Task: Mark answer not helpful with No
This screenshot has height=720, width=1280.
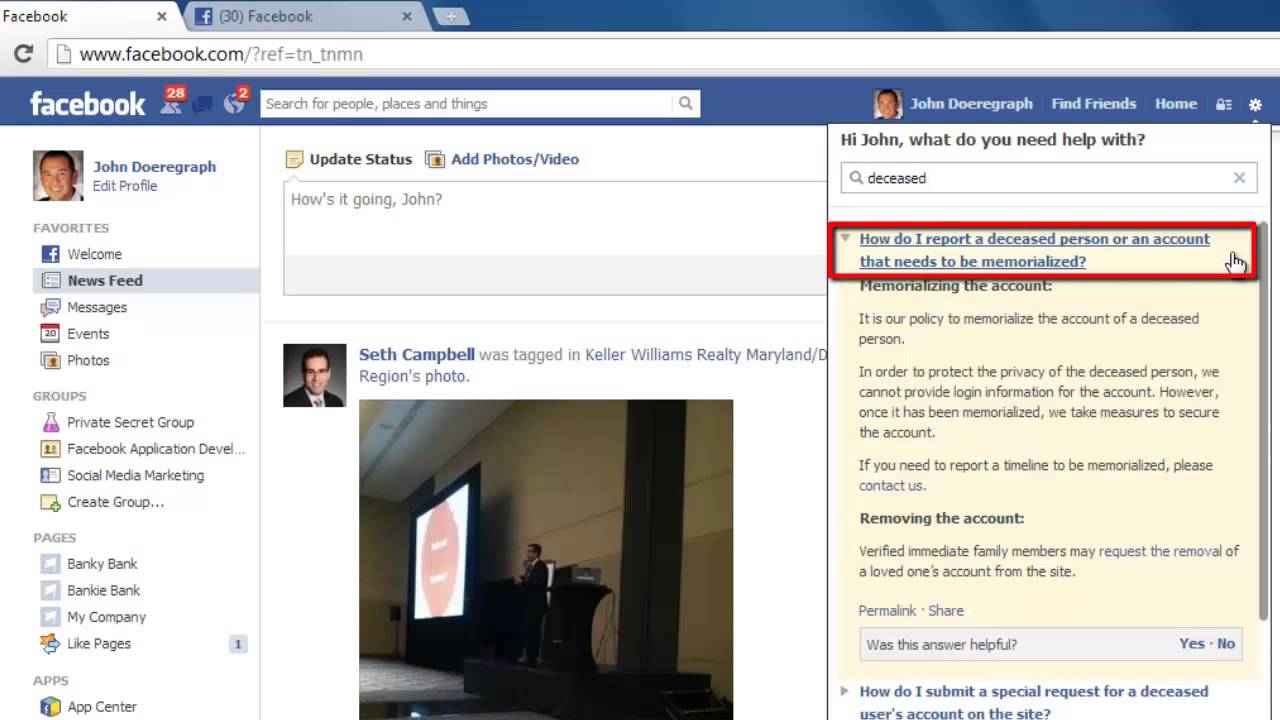Action: click(1226, 644)
